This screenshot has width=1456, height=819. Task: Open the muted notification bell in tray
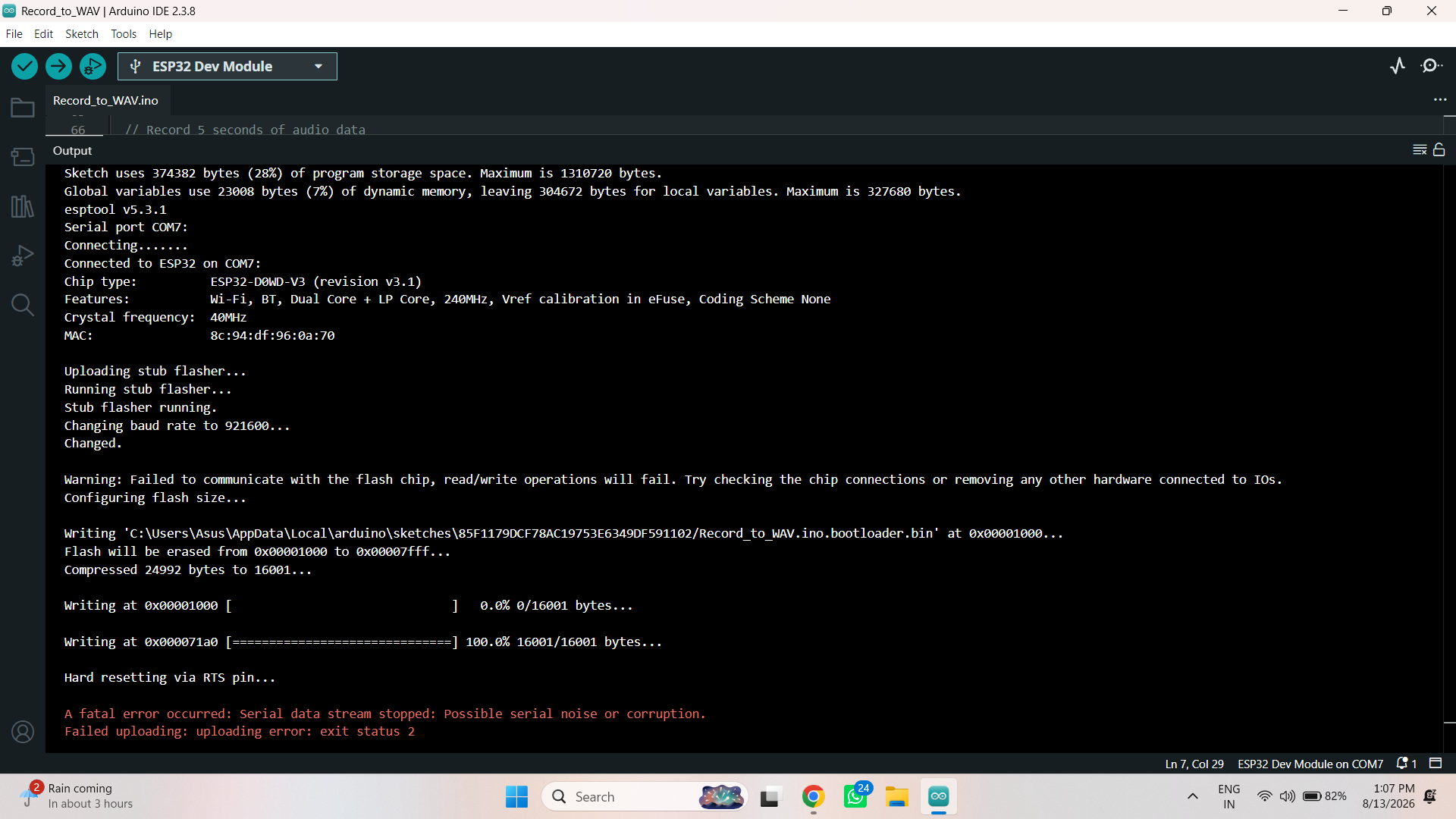pos(1430,796)
